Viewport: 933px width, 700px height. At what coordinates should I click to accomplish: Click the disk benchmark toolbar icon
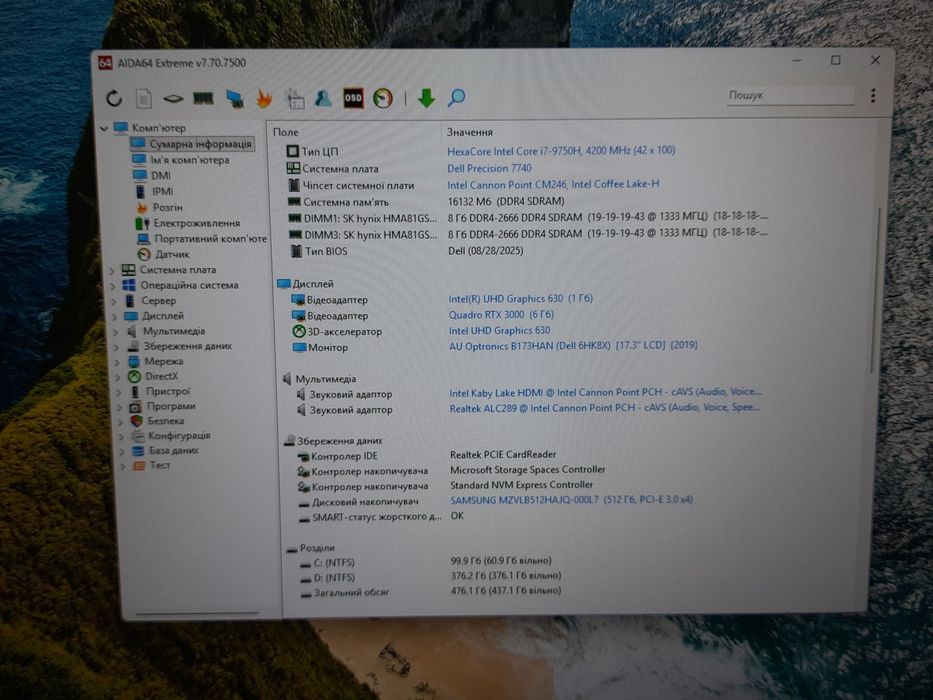(173, 99)
